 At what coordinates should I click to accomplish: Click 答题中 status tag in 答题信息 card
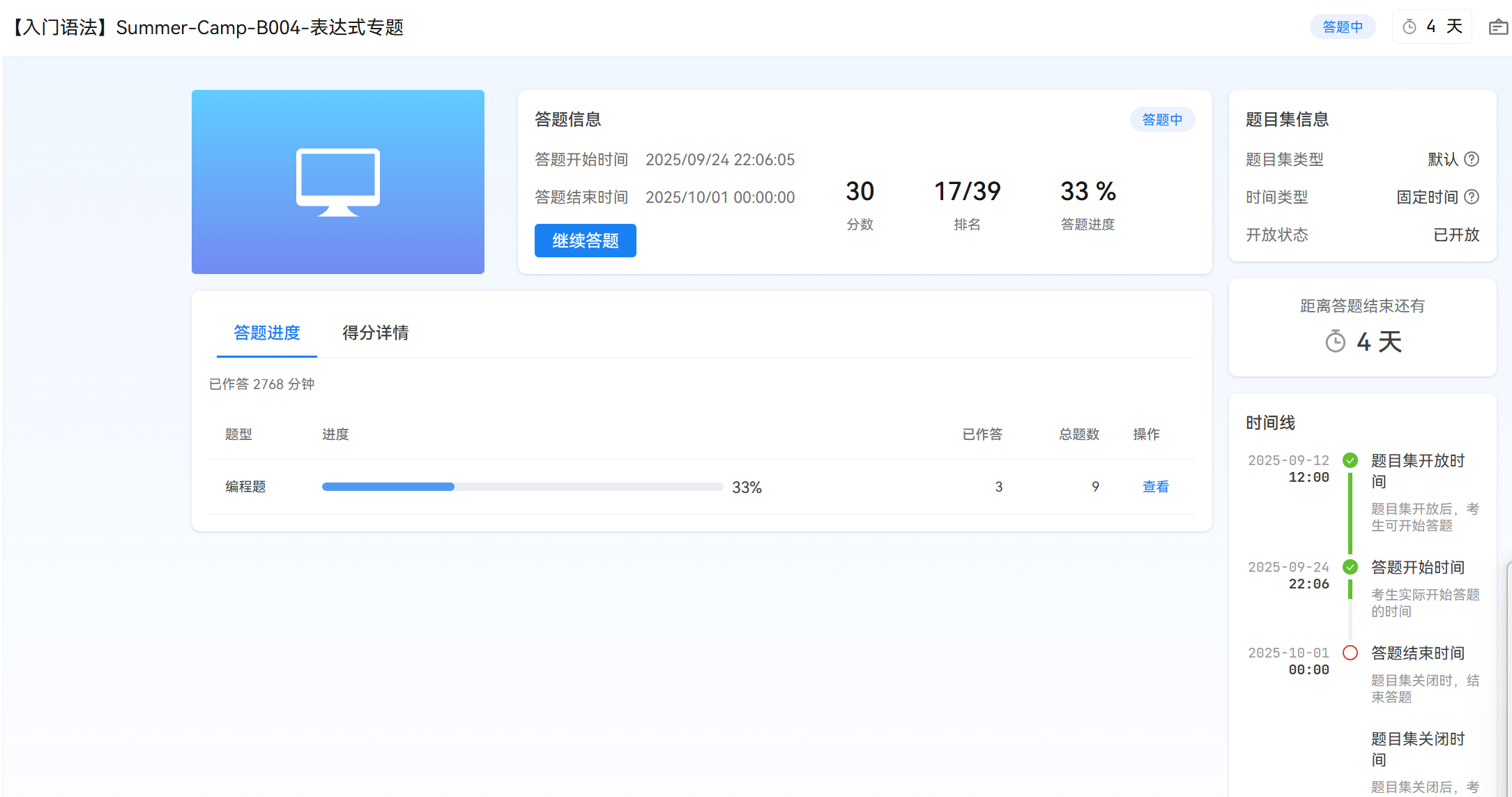1161,120
